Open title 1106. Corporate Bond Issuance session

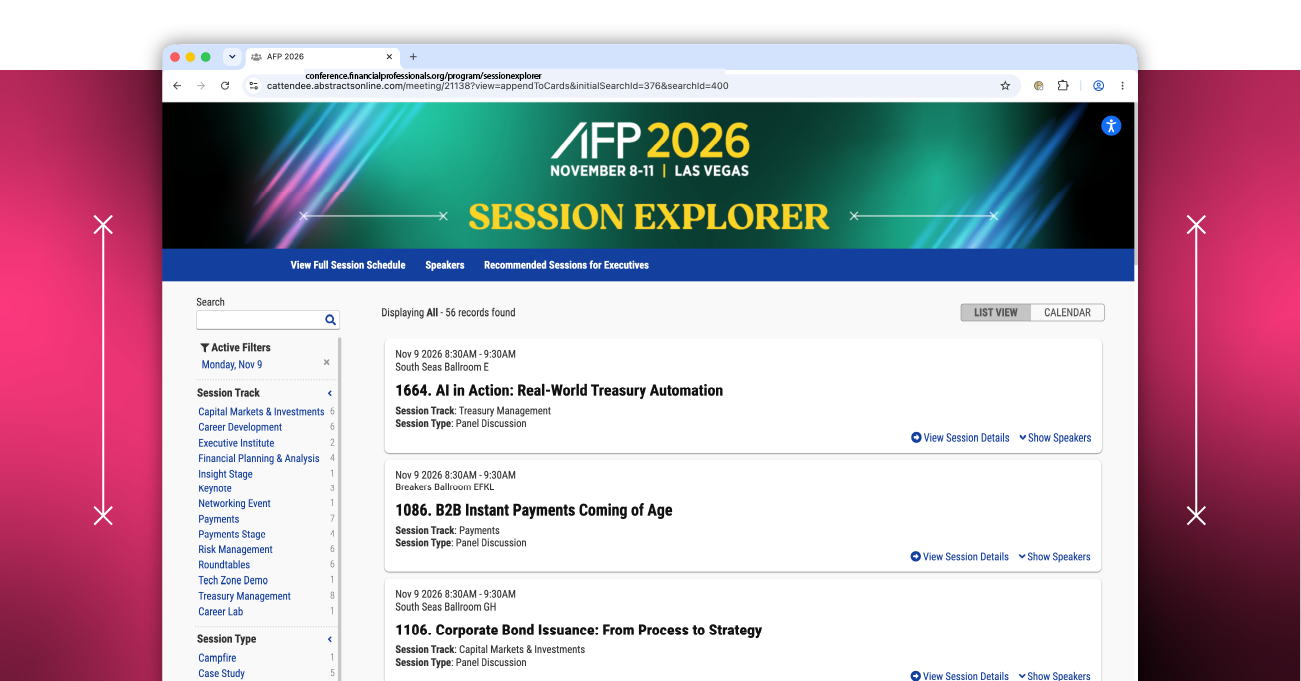click(579, 630)
